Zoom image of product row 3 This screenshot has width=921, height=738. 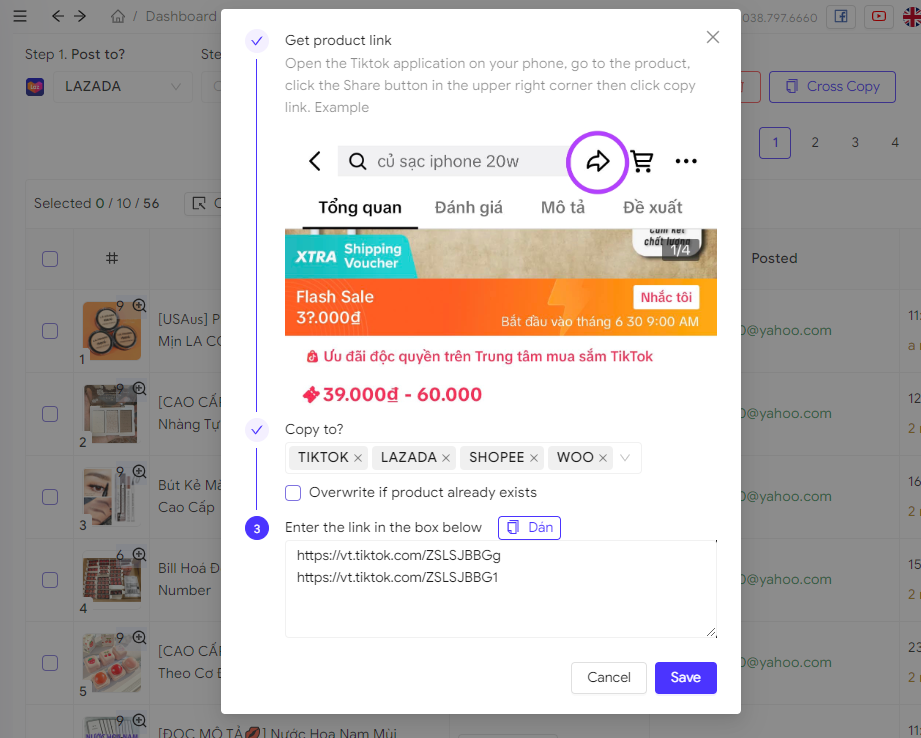(139, 471)
